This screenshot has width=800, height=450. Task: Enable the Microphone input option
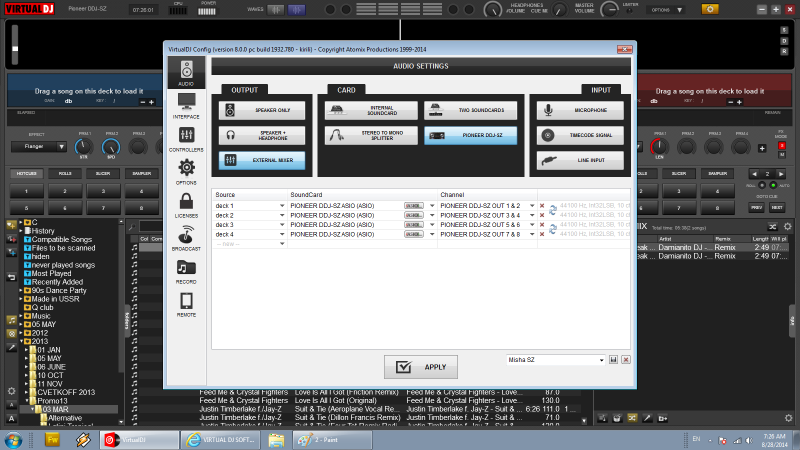point(580,110)
